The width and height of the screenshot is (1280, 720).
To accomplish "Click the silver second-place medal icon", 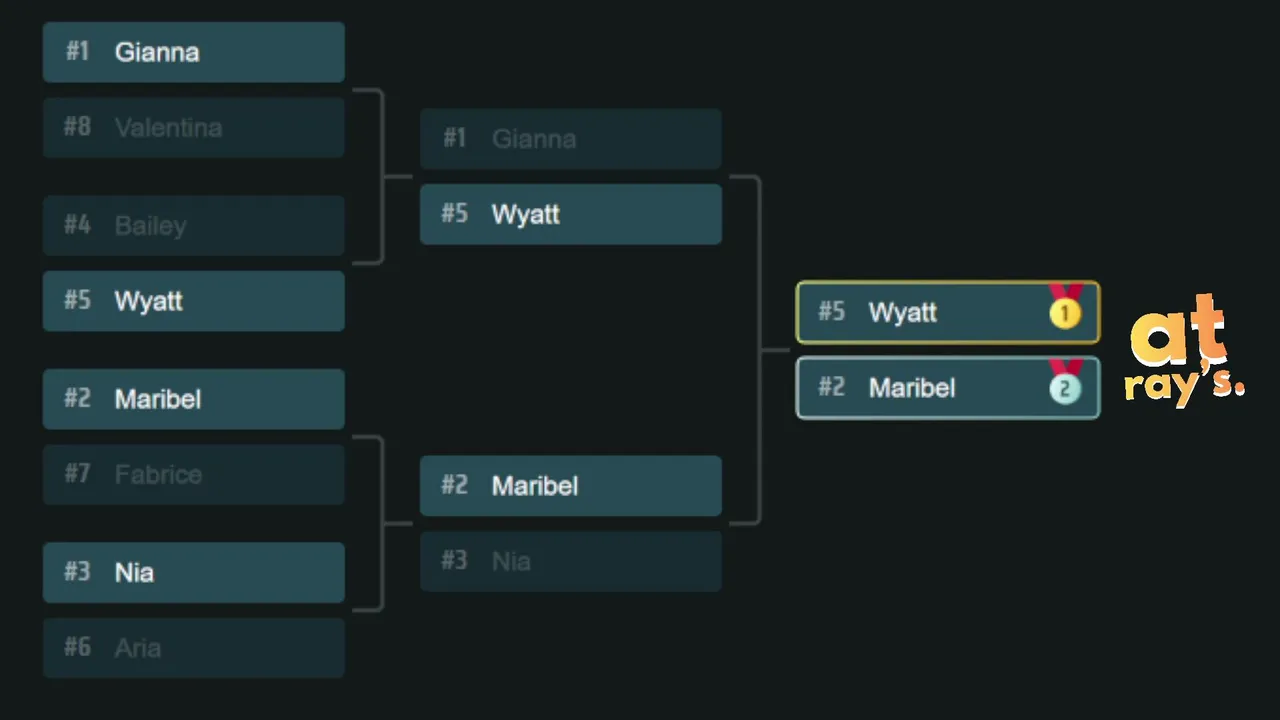I will click(1065, 387).
